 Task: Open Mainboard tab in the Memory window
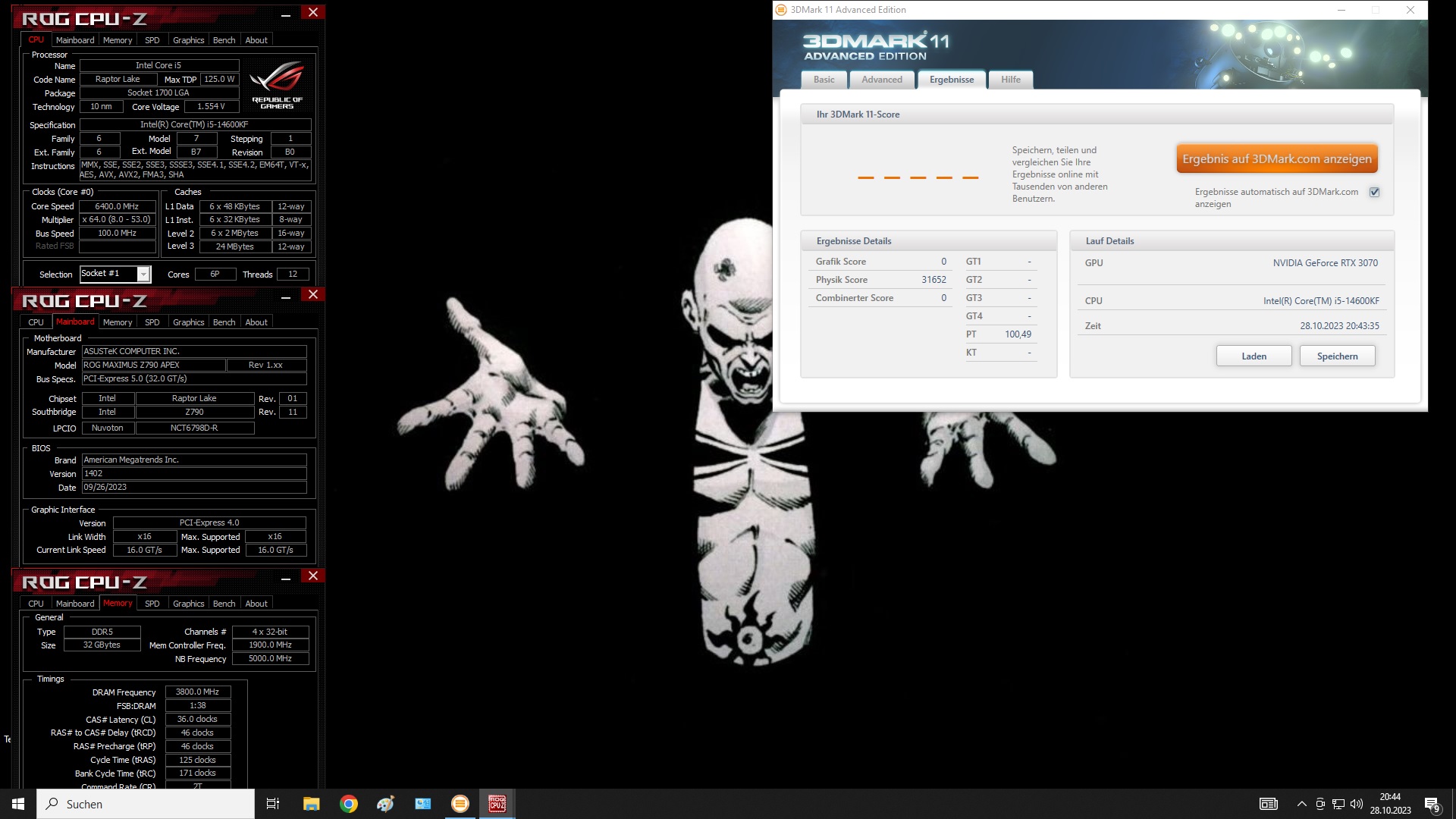[x=75, y=604]
